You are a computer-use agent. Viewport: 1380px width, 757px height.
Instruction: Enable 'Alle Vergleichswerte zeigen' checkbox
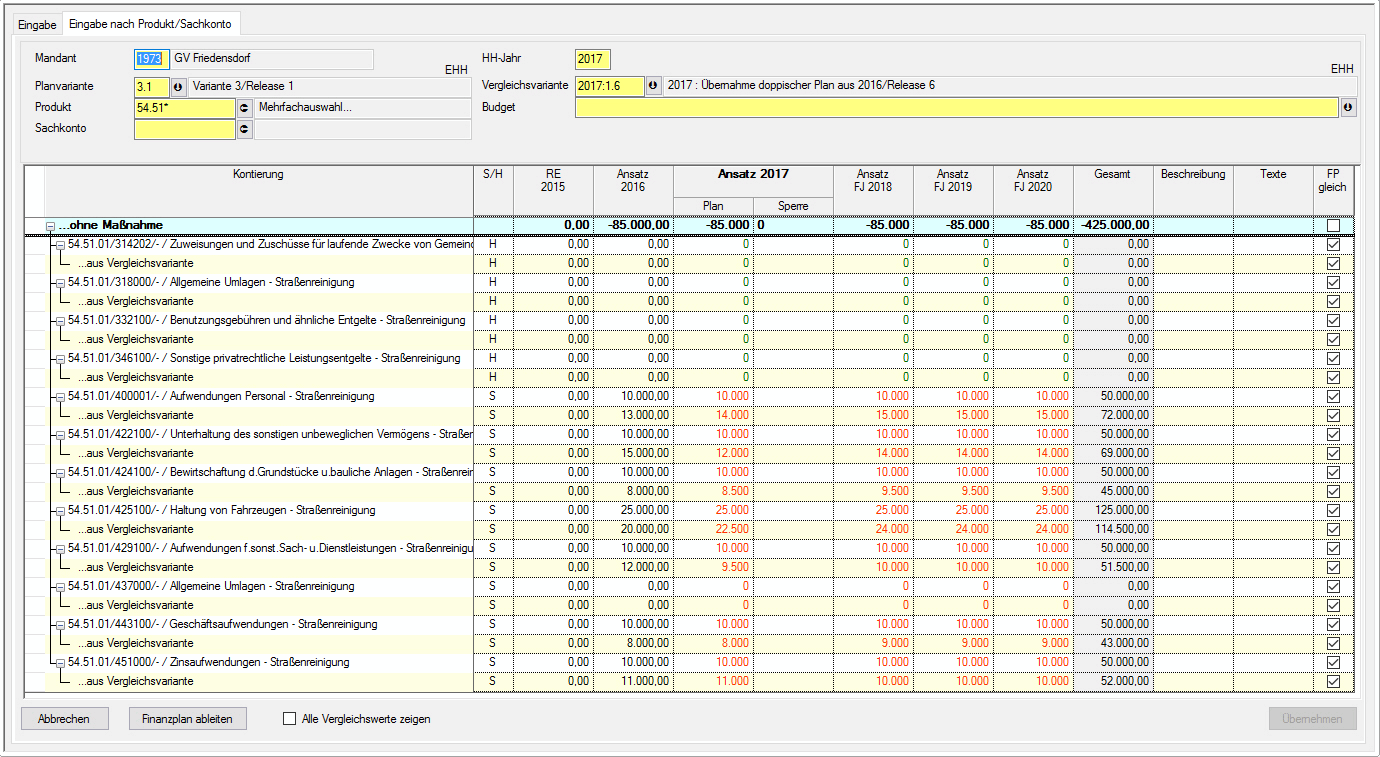(x=290, y=719)
